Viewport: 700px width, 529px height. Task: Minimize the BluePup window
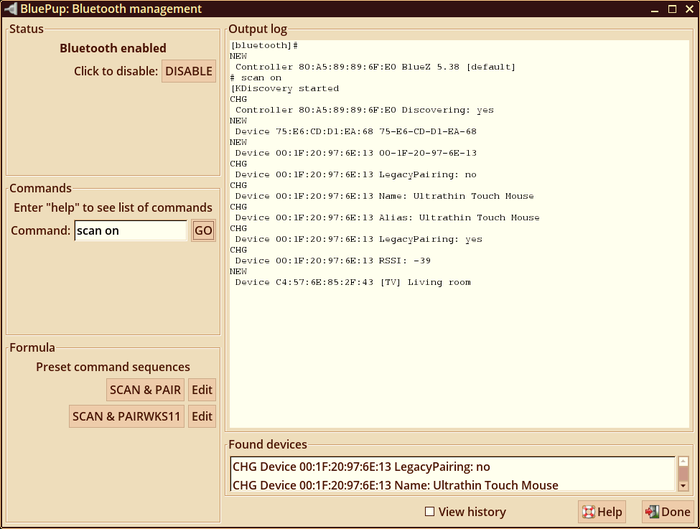[x=654, y=9]
